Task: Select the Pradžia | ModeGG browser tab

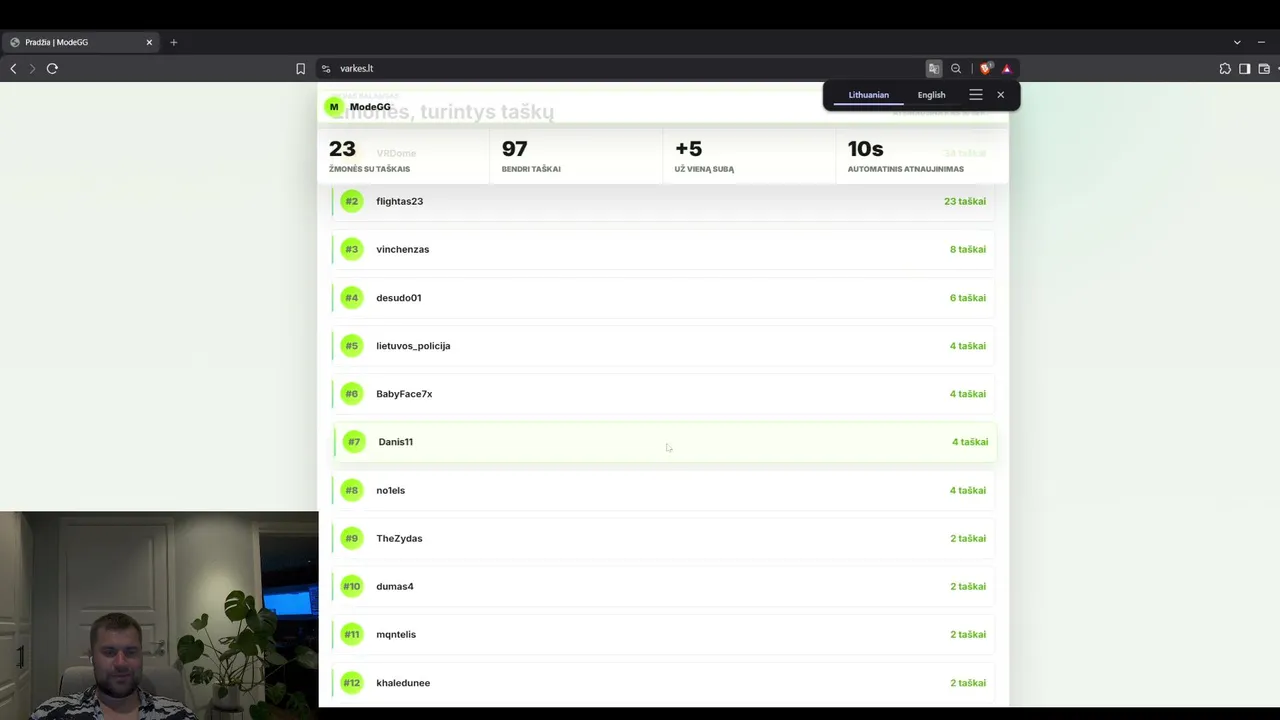Action: 80,42
